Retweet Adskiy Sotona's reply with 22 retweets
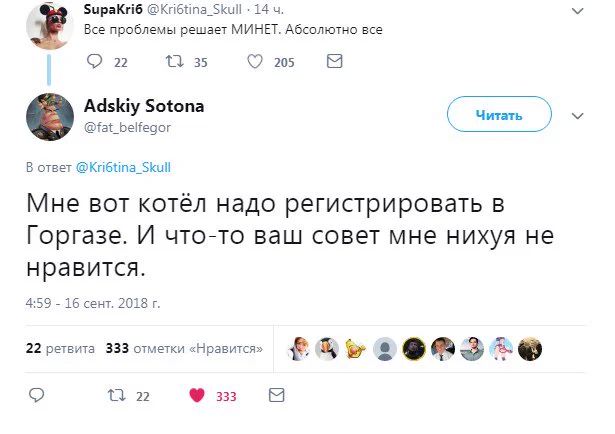This screenshot has width=615, height=434. [x=117, y=395]
